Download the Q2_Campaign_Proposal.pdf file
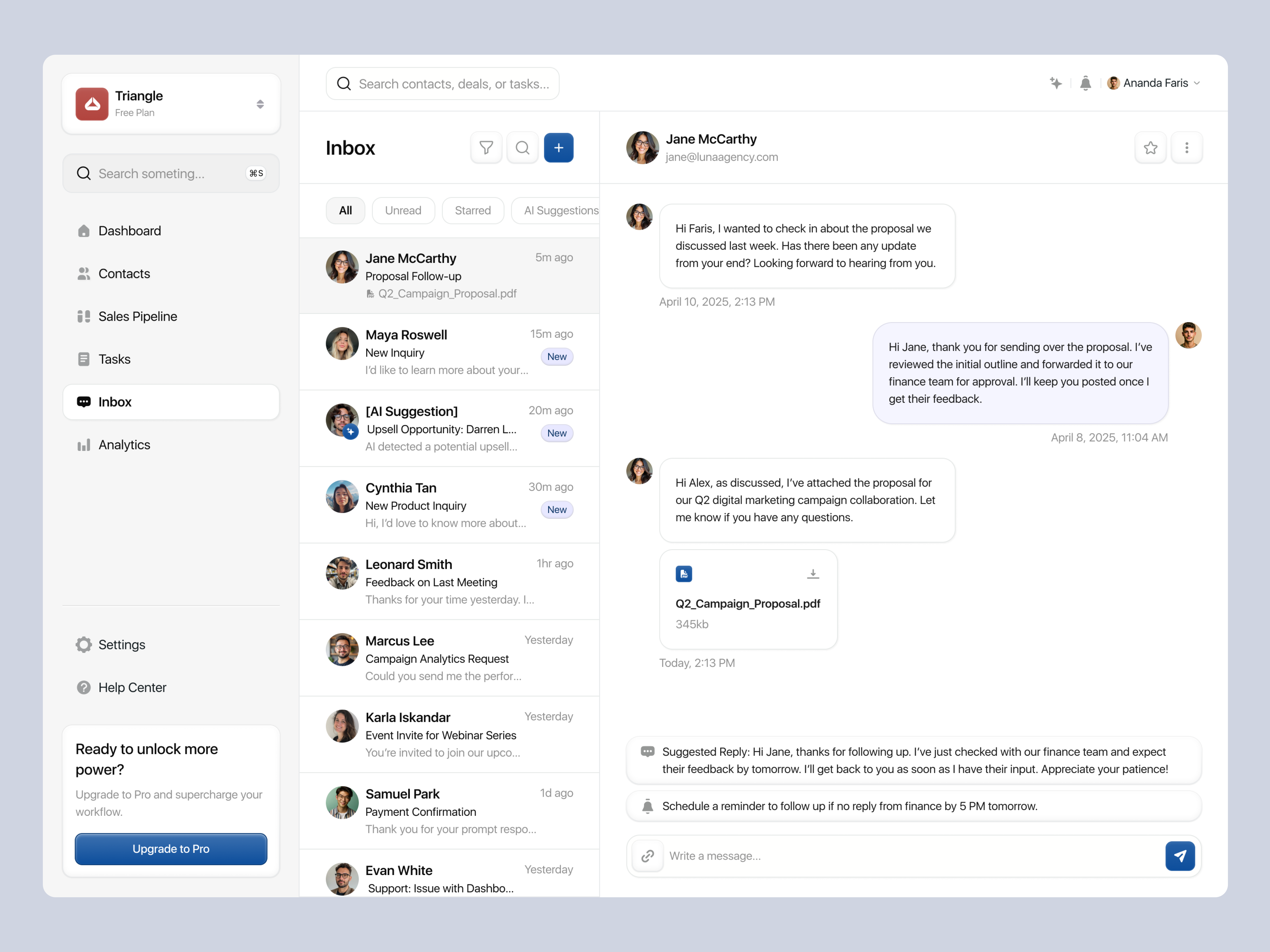This screenshot has height=952, width=1270. click(813, 574)
